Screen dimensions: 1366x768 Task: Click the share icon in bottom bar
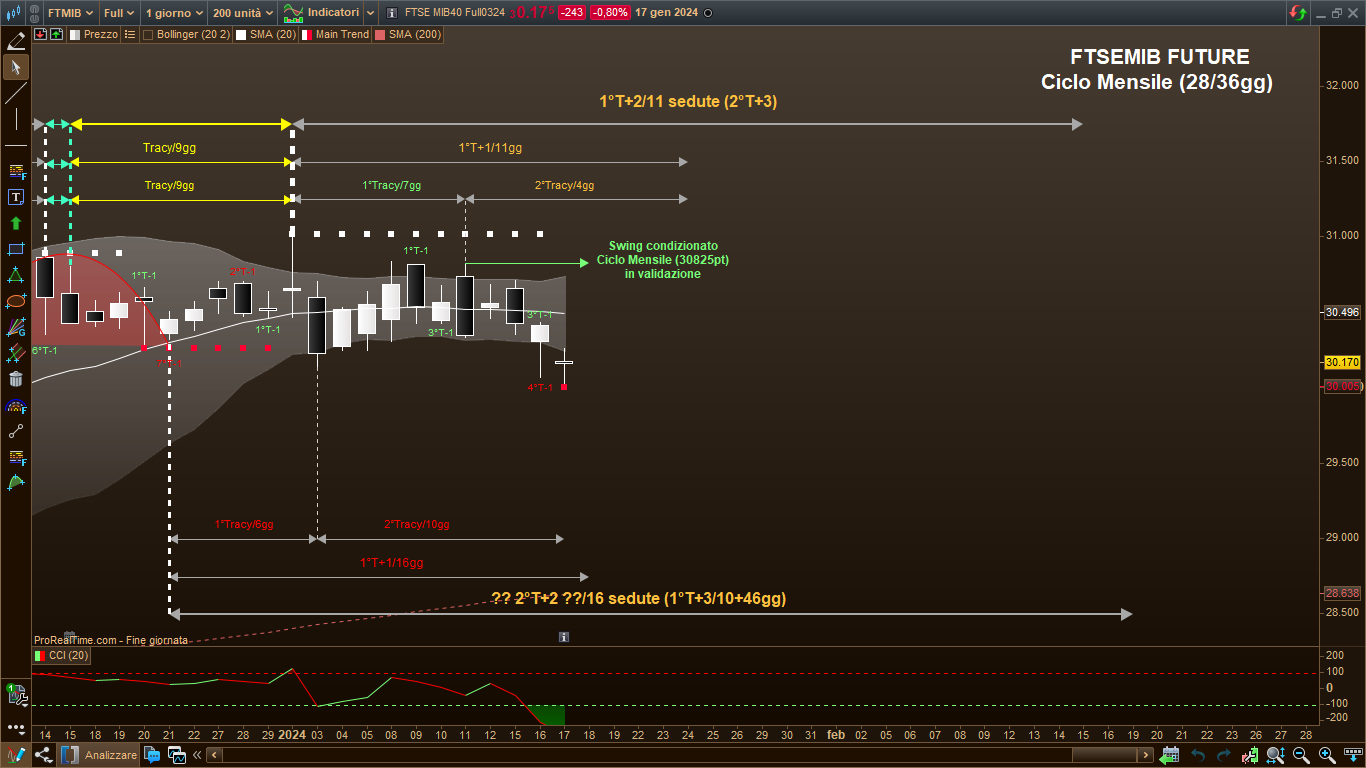[42, 755]
